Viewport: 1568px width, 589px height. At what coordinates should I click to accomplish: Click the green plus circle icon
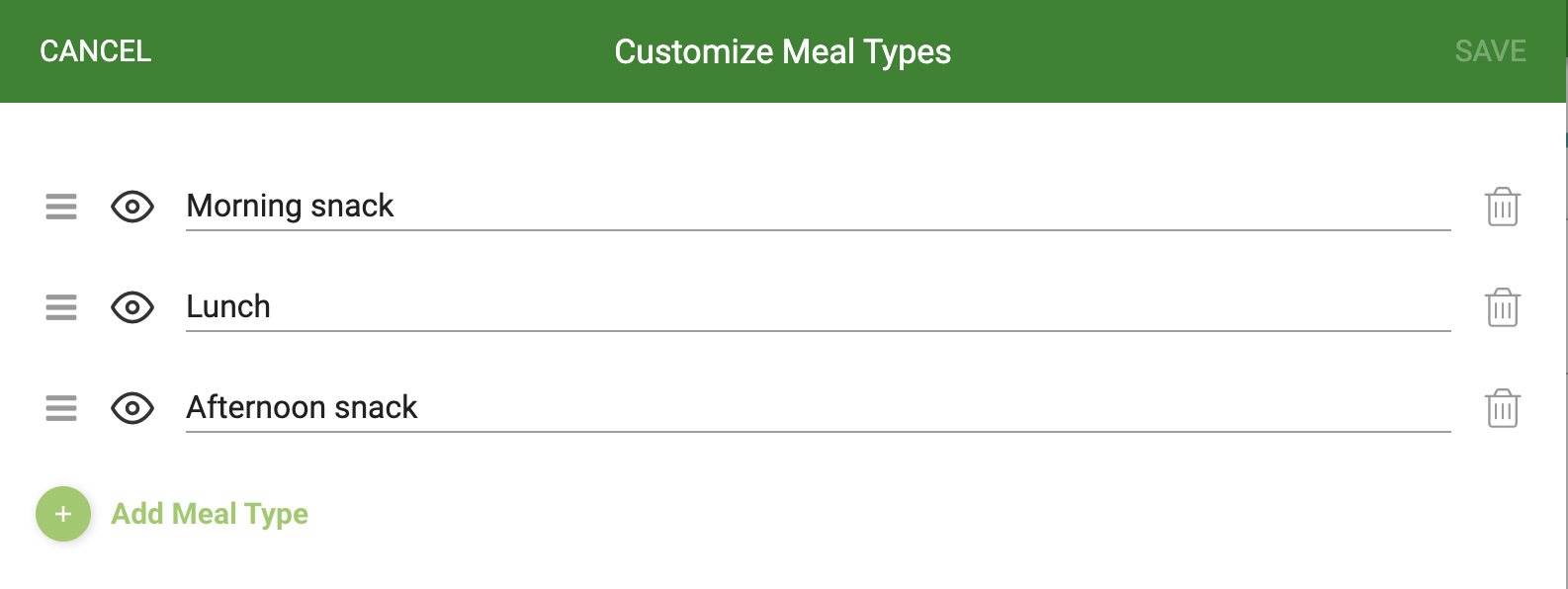click(x=63, y=514)
